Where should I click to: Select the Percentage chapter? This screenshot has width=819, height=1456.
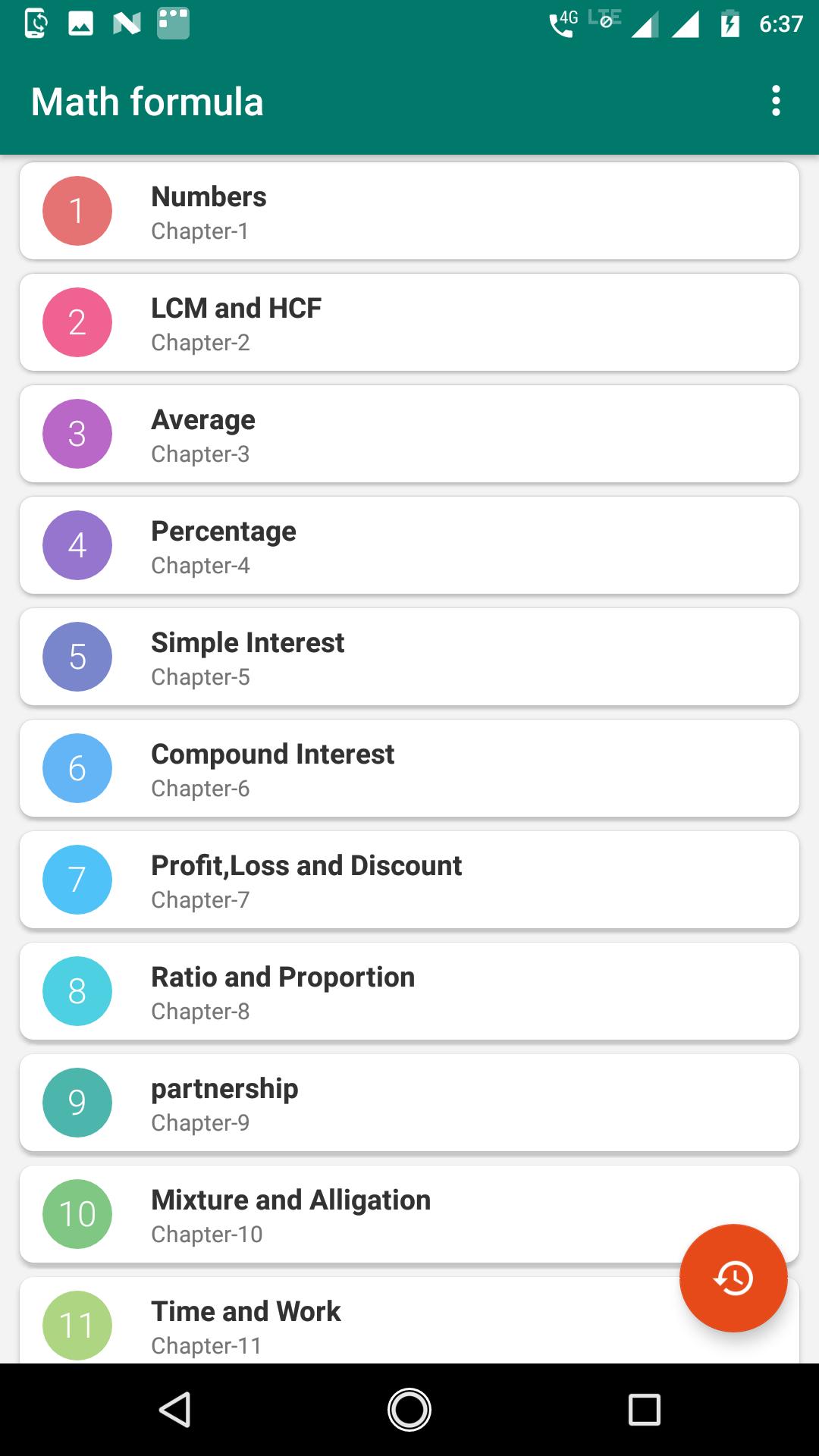(409, 545)
